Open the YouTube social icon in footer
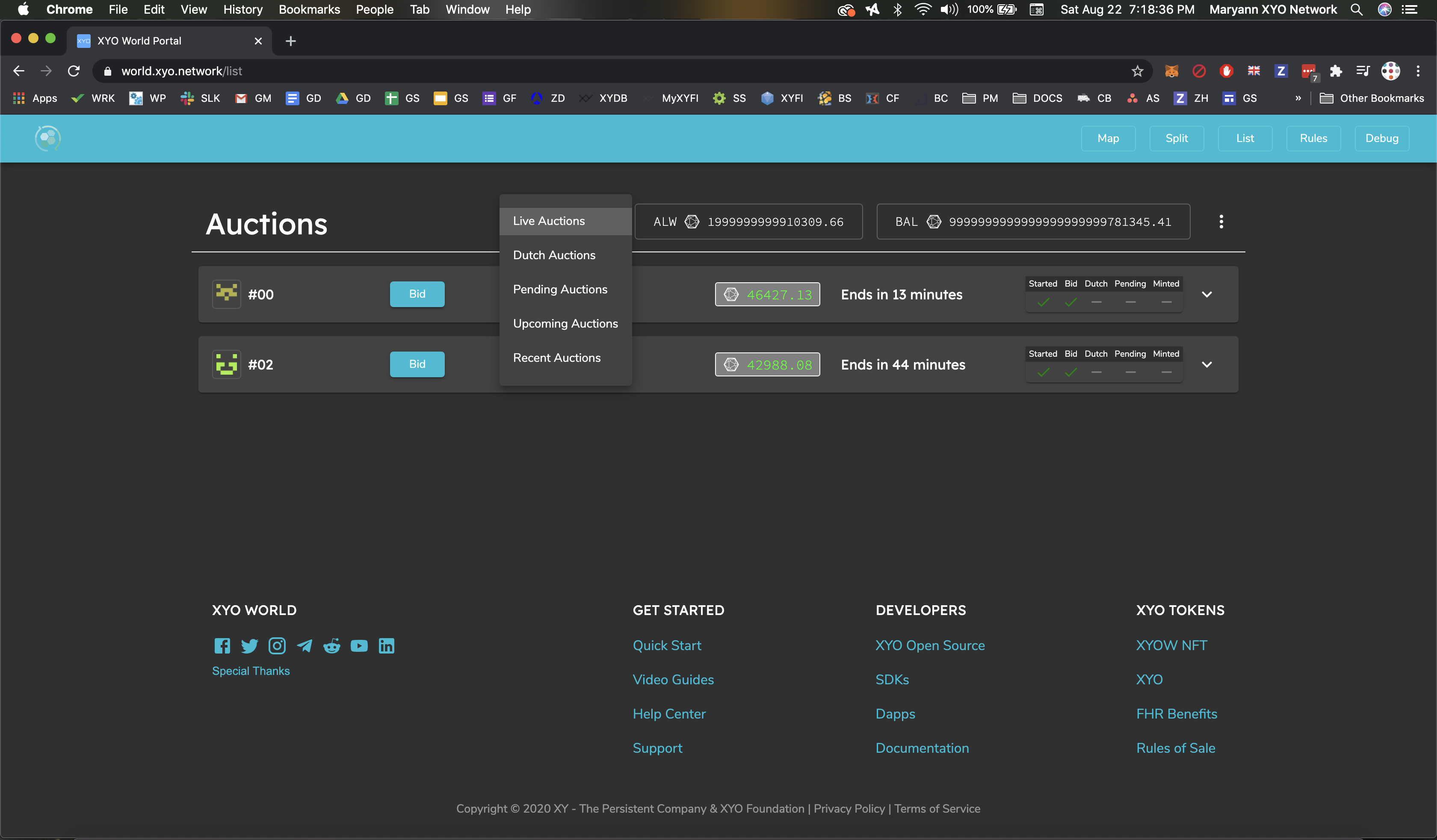The width and height of the screenshot is (1437, 840). [x=359, y=645]
